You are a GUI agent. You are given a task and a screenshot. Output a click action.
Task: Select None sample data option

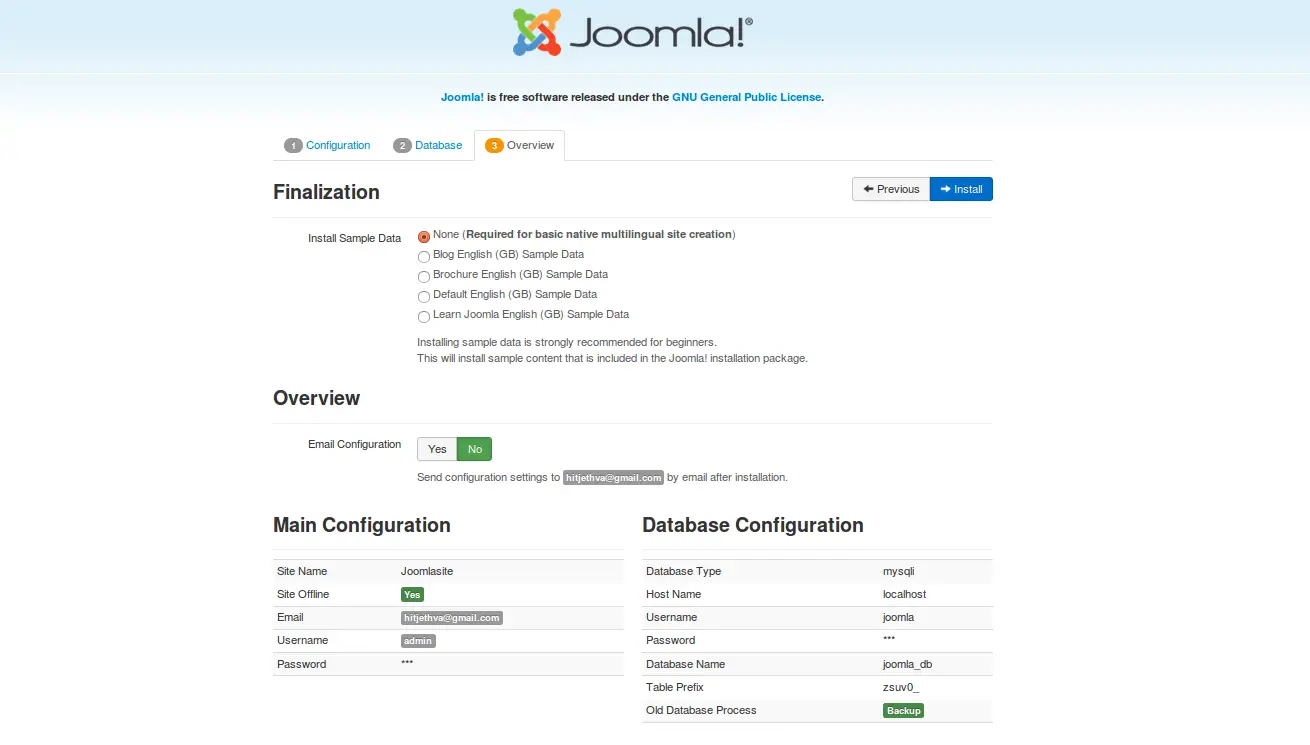(x=424, y=237)
